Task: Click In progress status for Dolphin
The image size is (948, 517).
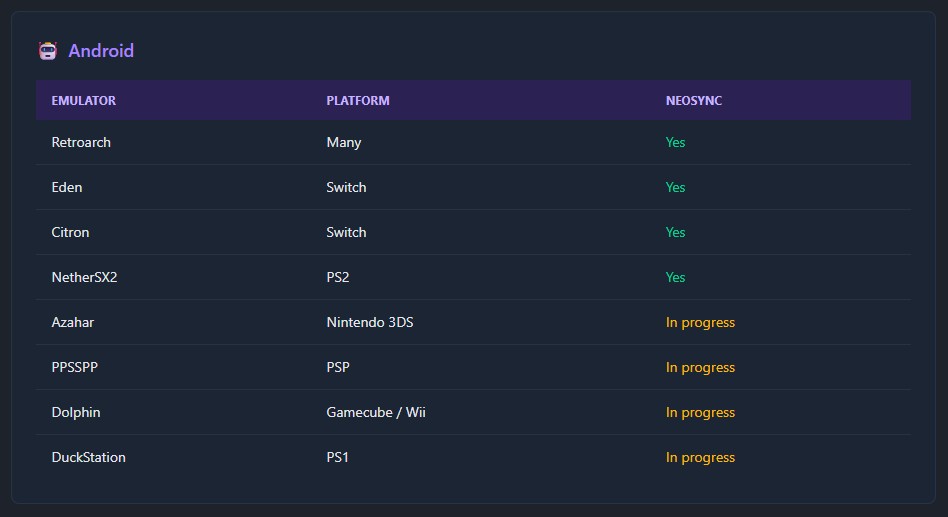Action: click(700, 413)
